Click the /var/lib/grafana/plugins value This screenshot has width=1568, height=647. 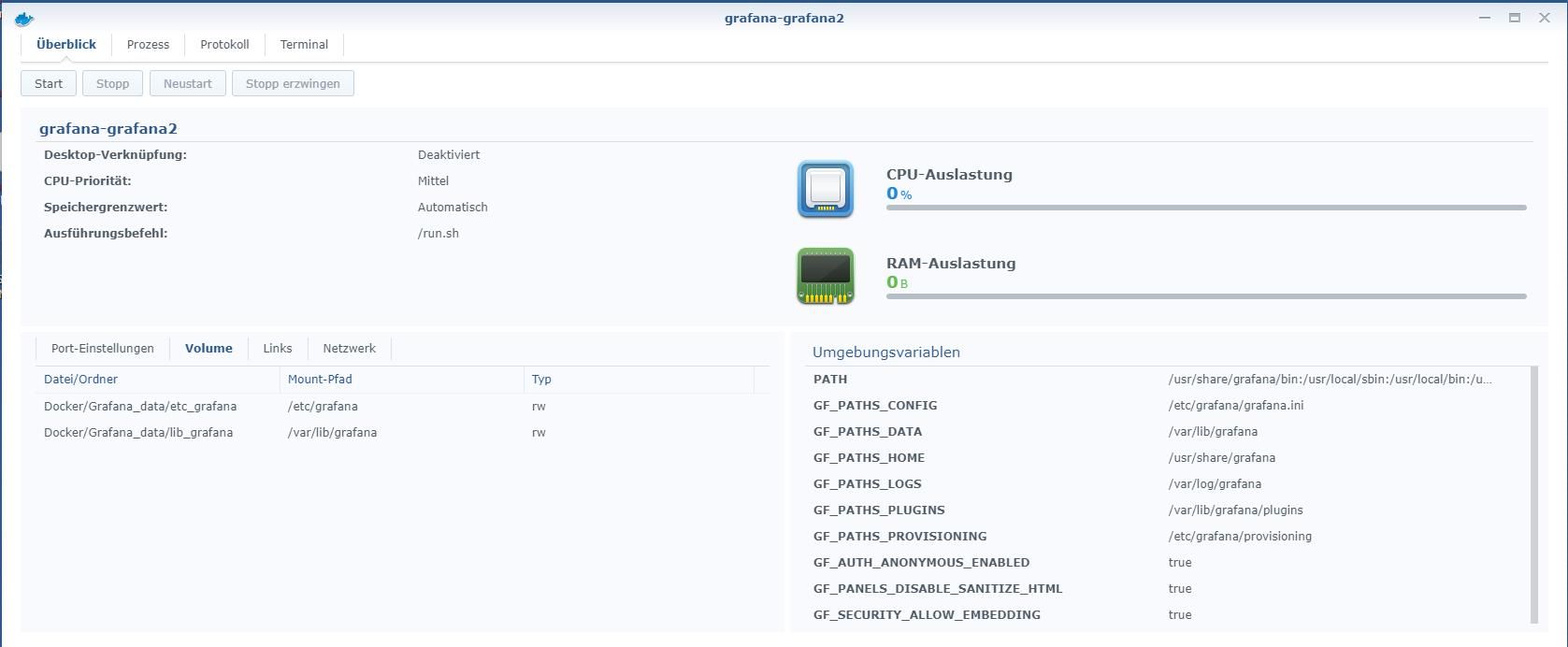(1235, 510)
